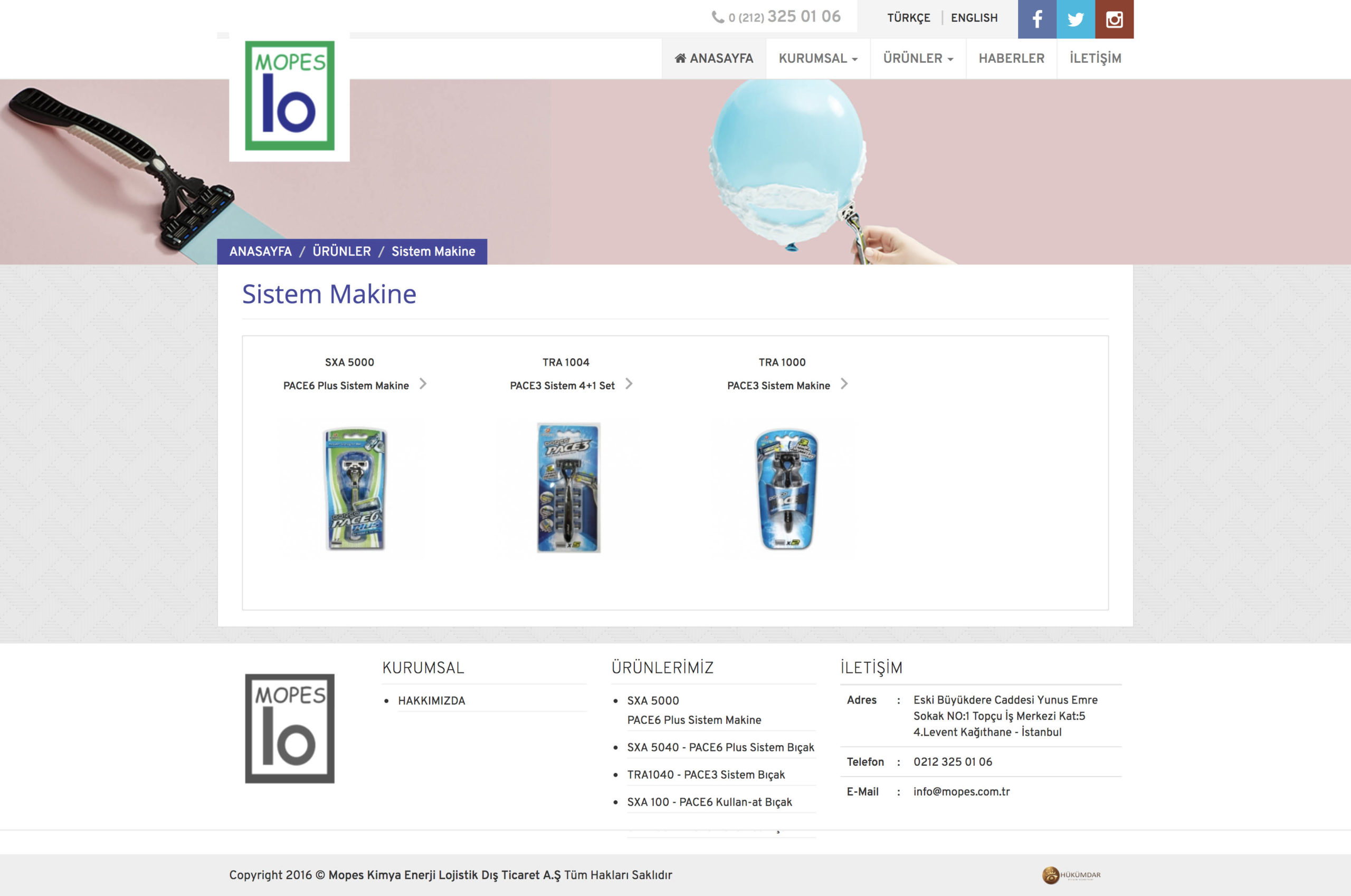Click the ÜRÜNLERİMİZ footer heading
This screenshot has height=896, width=1351.
662,668
